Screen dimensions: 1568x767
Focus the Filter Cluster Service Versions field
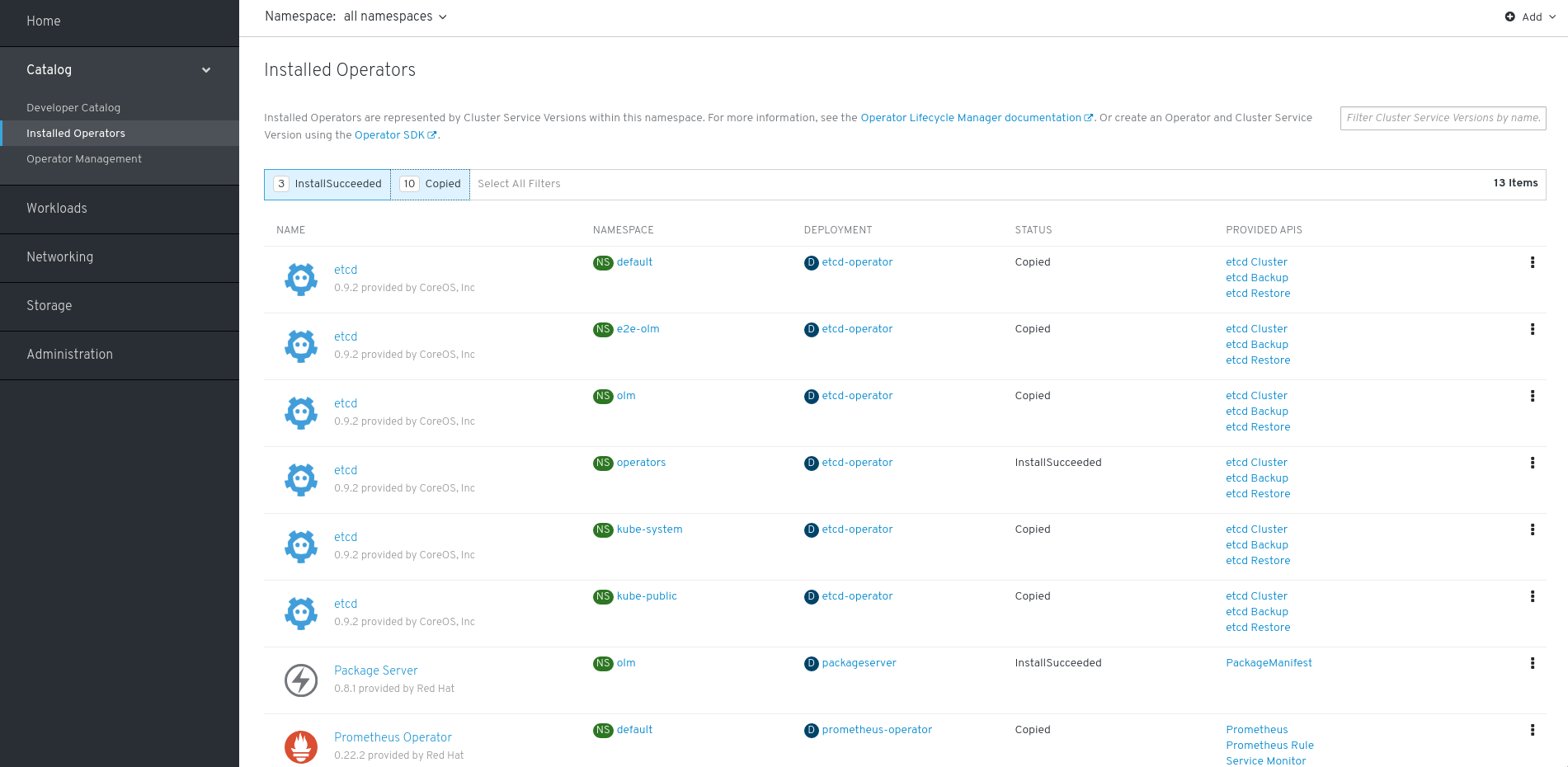pyautogui.click(x=1443, y=118)
